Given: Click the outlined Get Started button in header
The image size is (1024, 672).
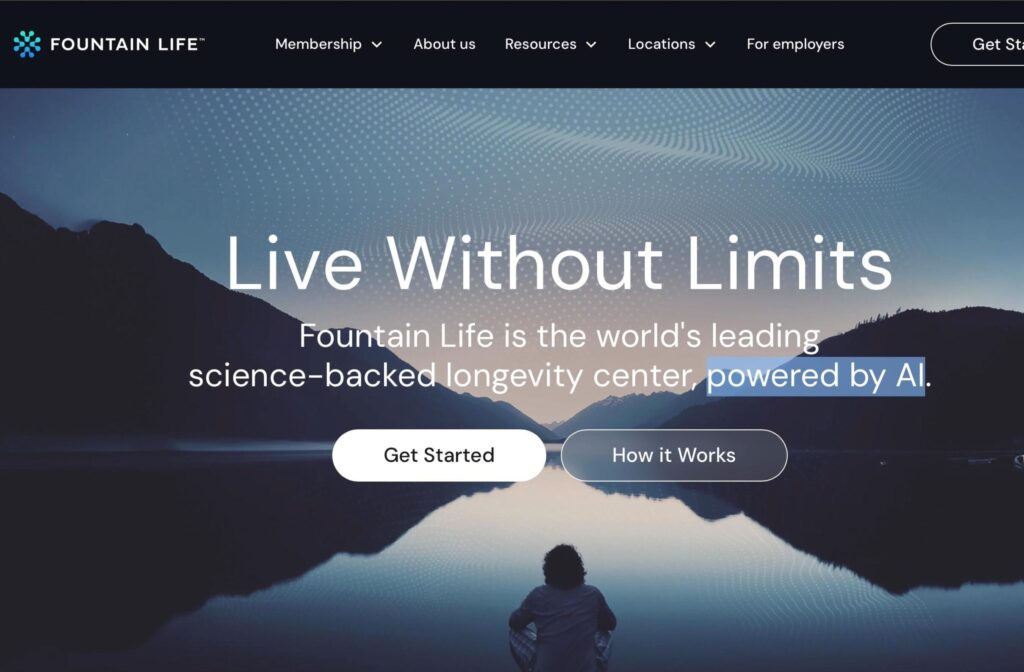Looking at the screenshot, I should 978,44.
